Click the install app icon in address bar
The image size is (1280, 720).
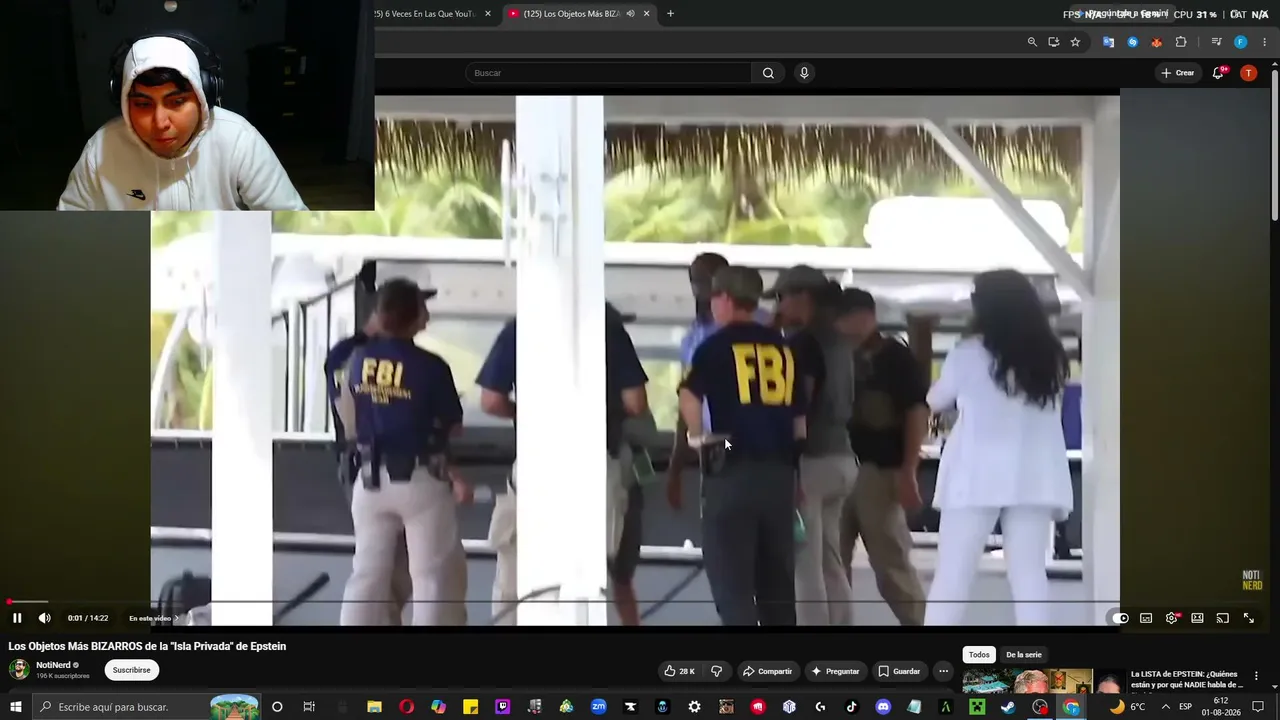[x=1054, y=42]
